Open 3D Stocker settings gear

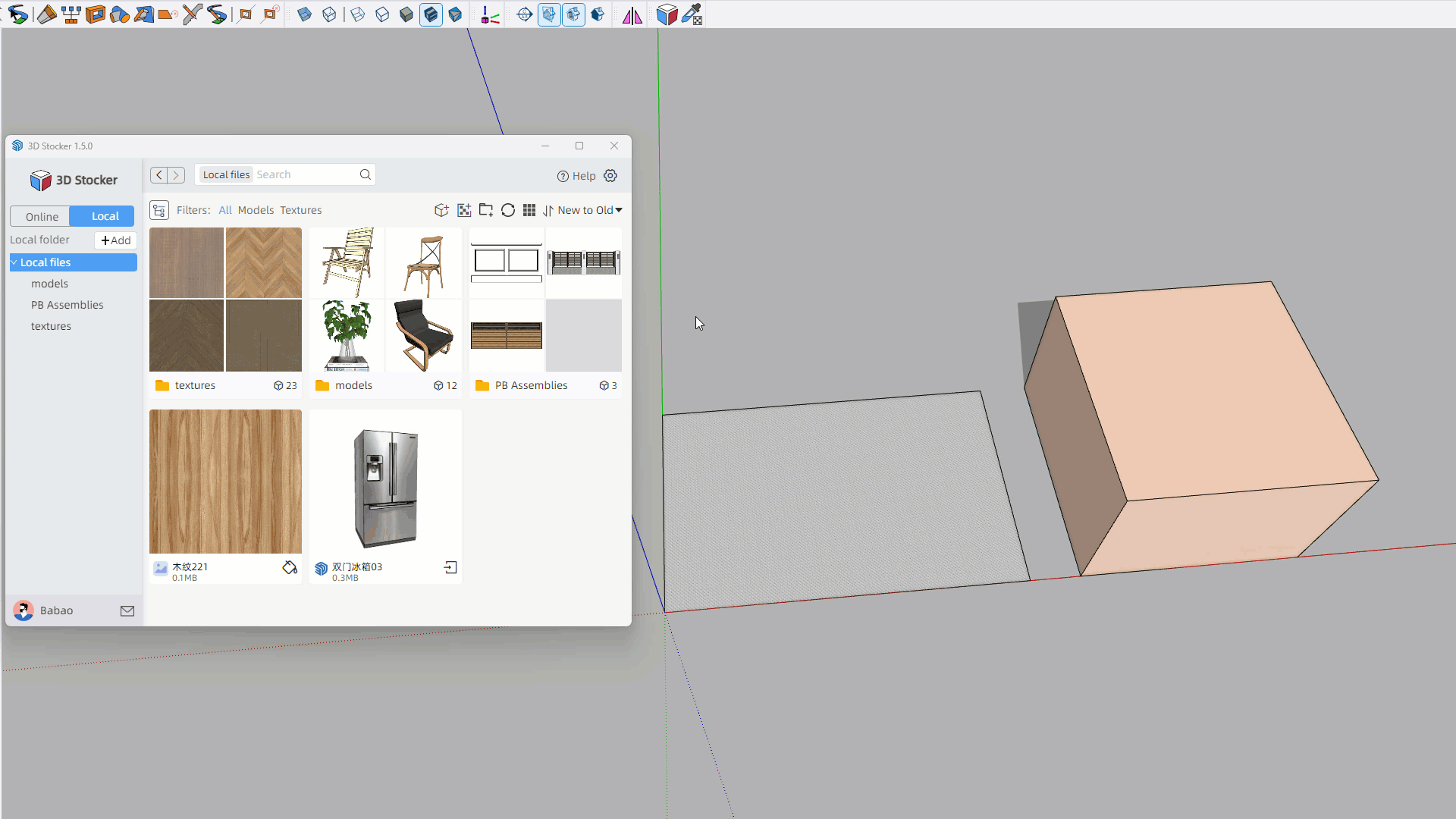point(610,176)
